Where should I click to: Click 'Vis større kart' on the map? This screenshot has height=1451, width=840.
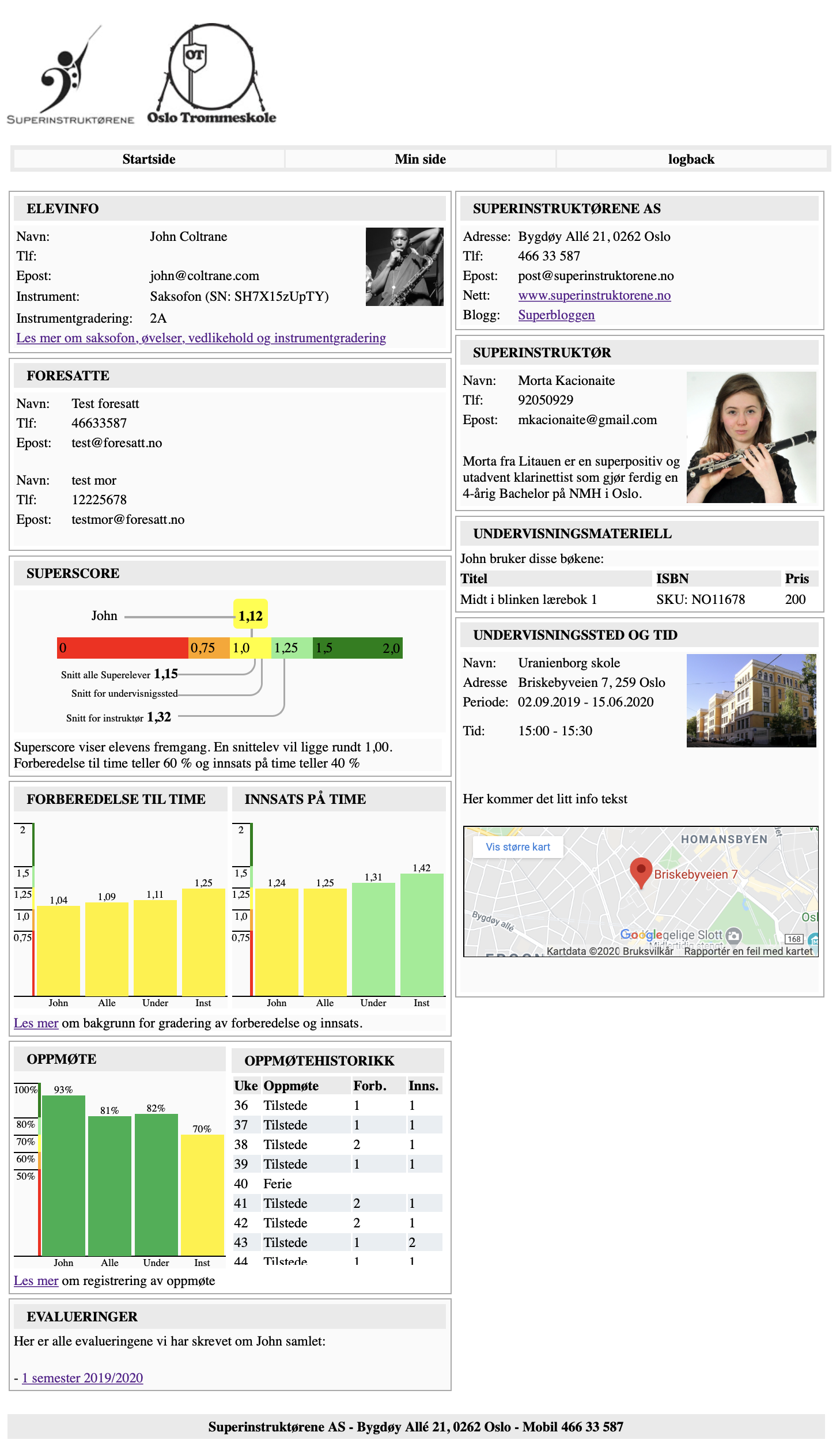pos(517,847)
